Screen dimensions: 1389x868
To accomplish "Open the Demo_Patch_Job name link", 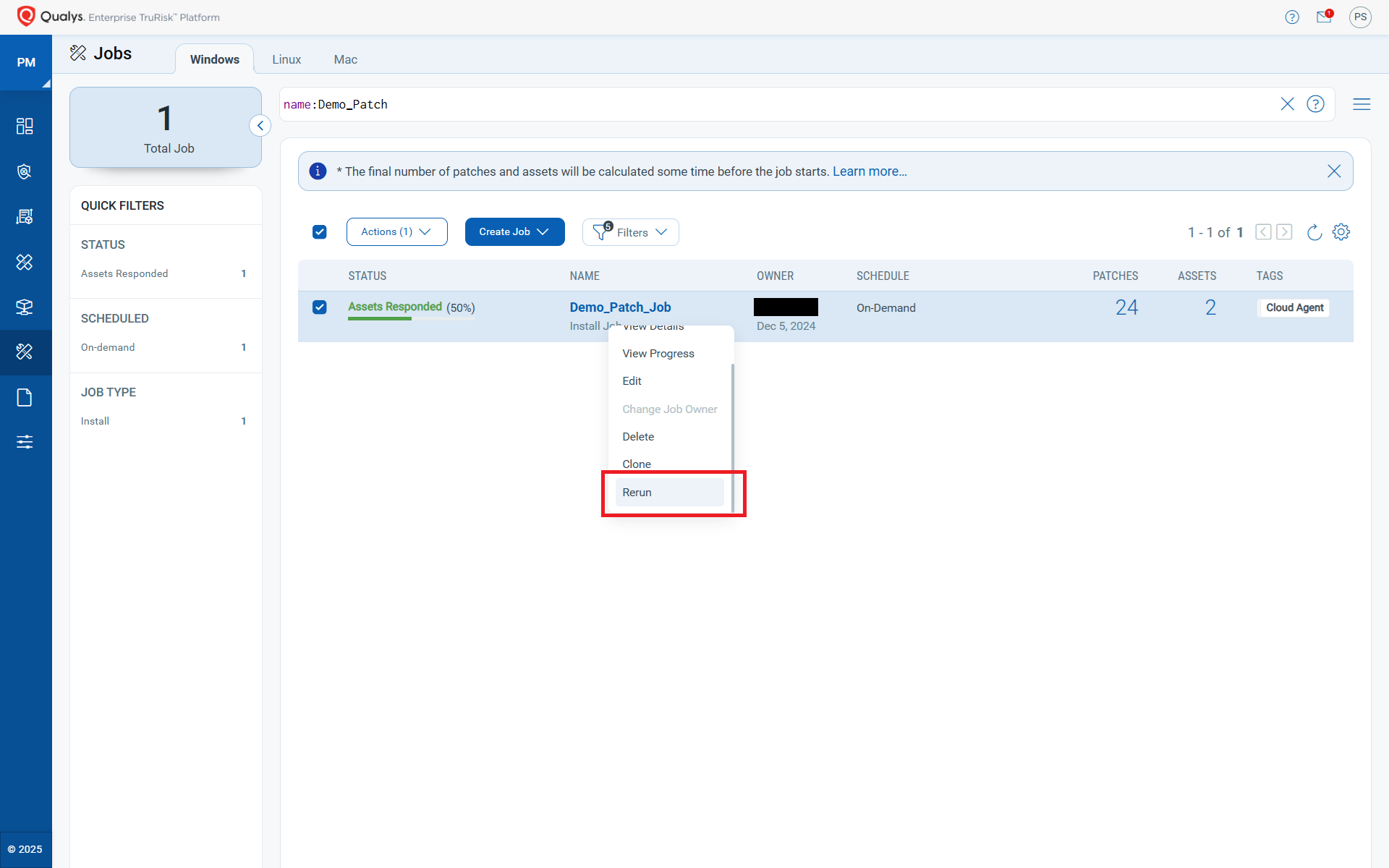I will [620, 307].
